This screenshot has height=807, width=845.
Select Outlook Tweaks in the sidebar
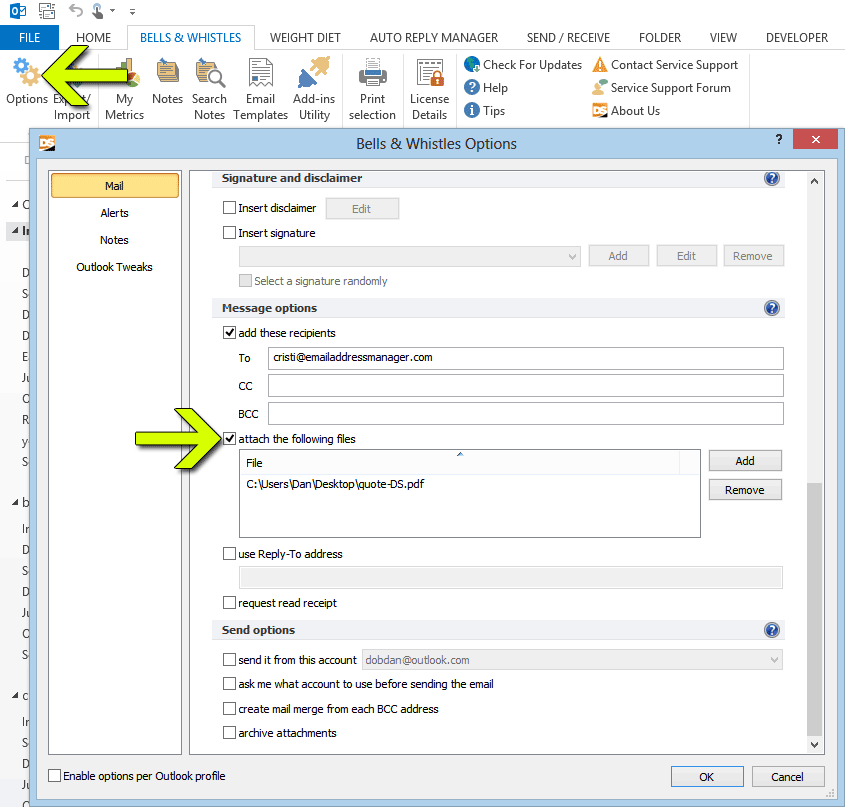click(x=114, y=266)
